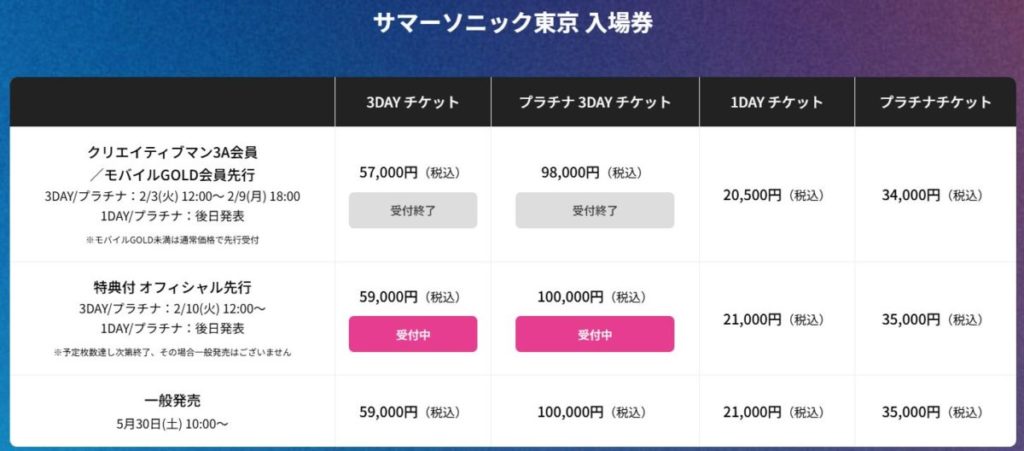Click the grey 受付終了 button under 98,000円
1024x451 pixels.
pos(595,210)
